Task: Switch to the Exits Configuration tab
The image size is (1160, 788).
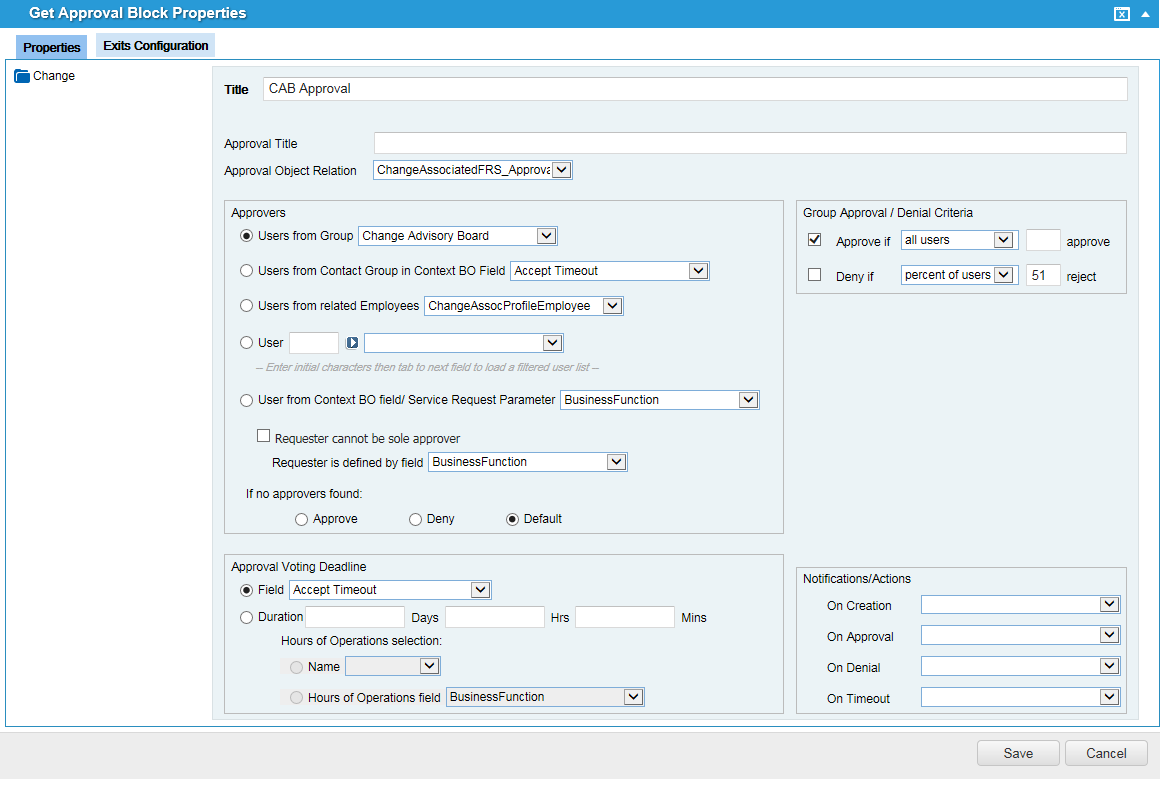Action: (156, 46)
